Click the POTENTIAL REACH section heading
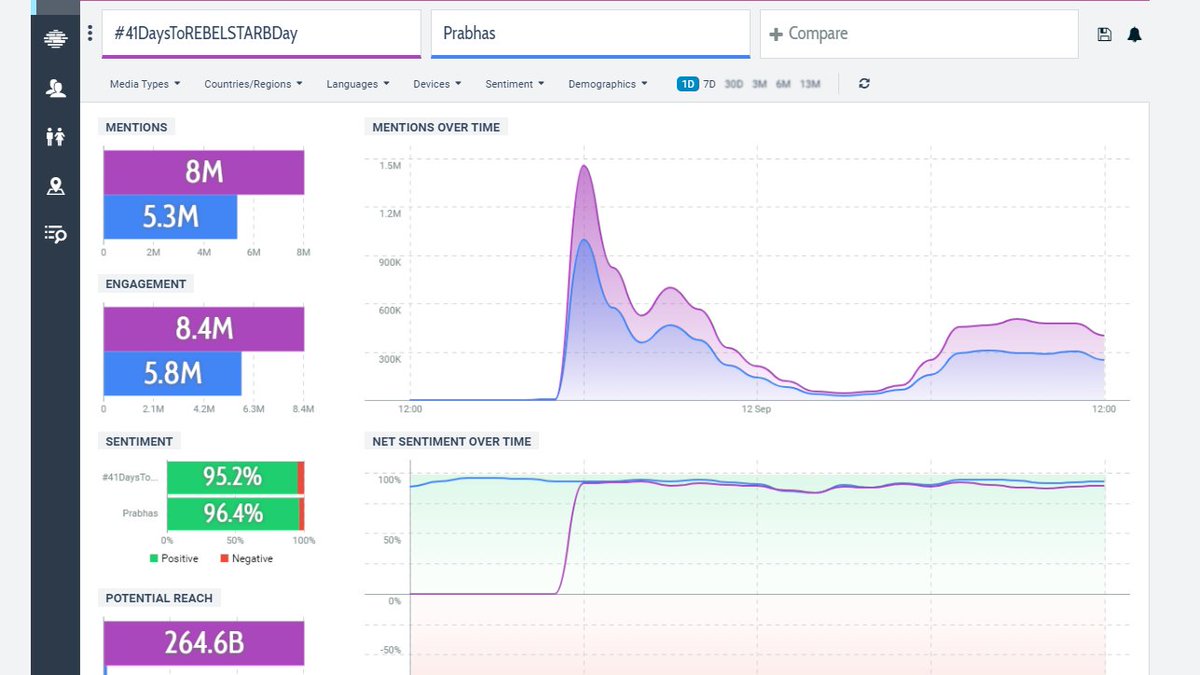Viewport: 1200px width, 675px height. click(x=159, y=598)
